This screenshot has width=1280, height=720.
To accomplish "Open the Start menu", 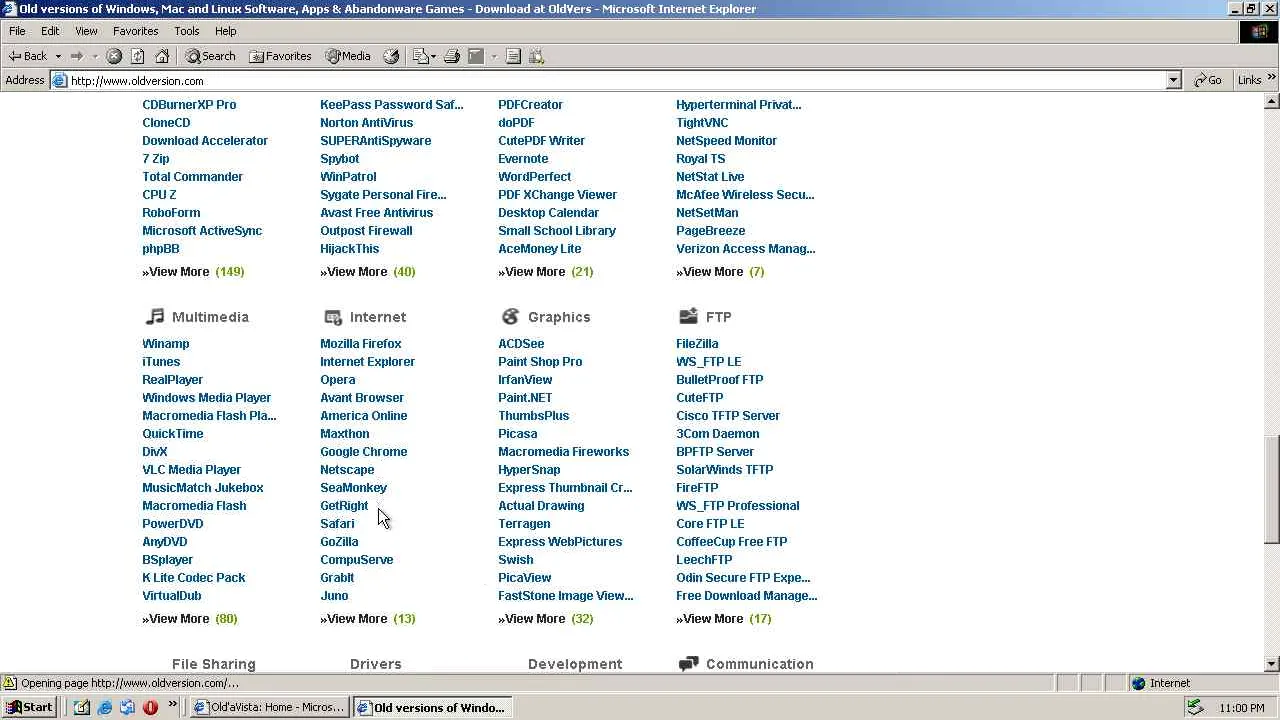I will (30, 707).
